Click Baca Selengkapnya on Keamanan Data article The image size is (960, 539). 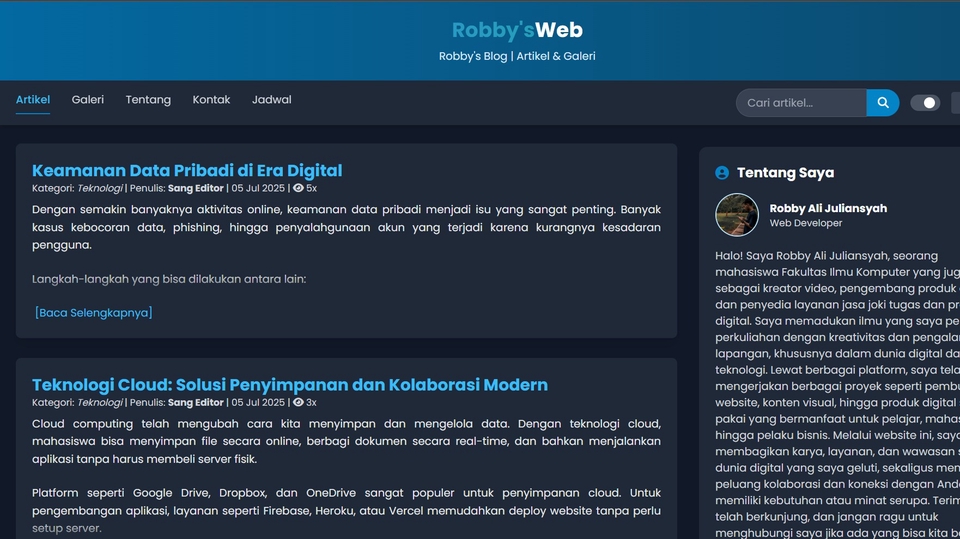click(x=94, y=312)
